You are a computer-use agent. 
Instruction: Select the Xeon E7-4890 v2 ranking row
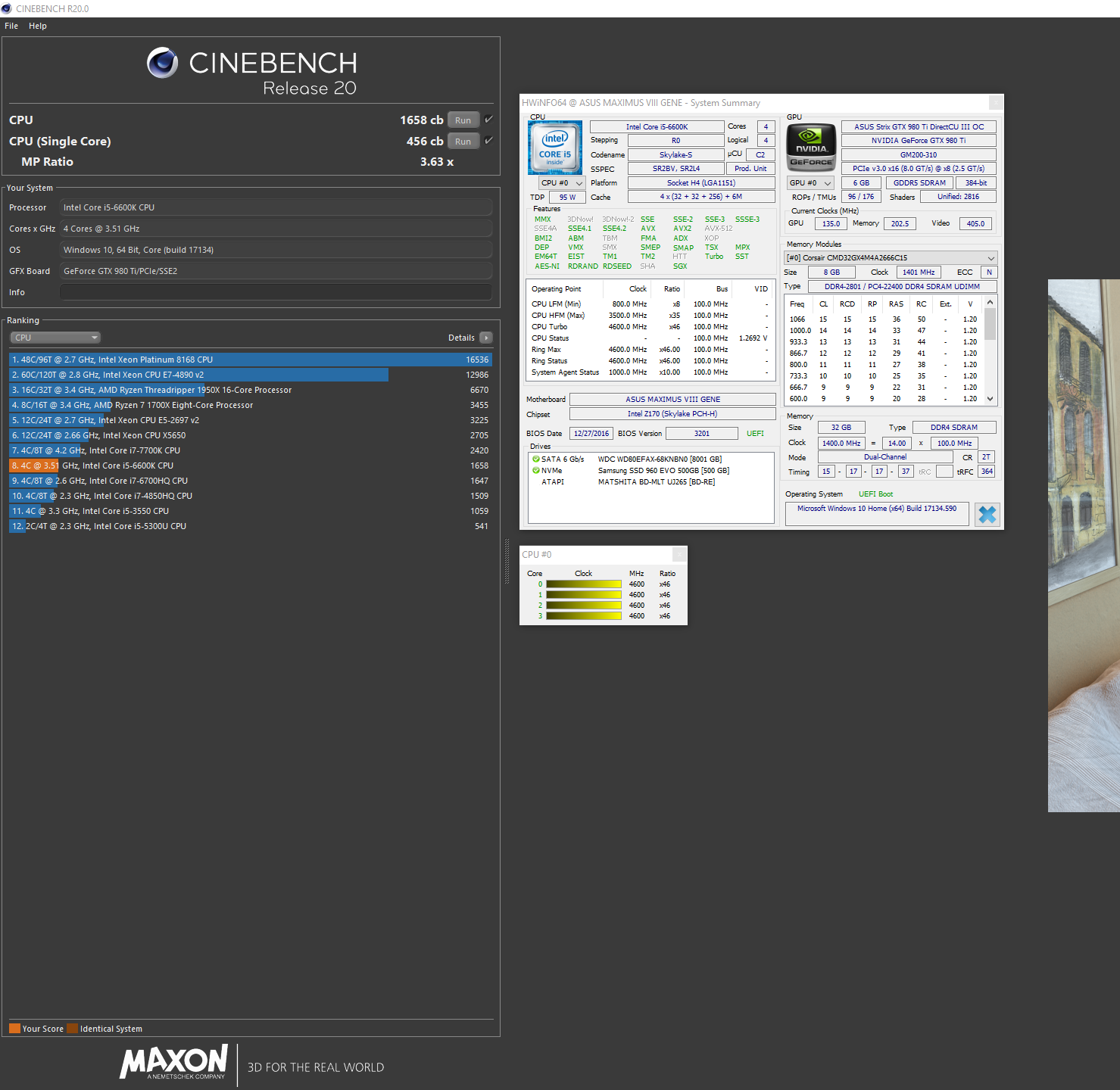(251, 375)
